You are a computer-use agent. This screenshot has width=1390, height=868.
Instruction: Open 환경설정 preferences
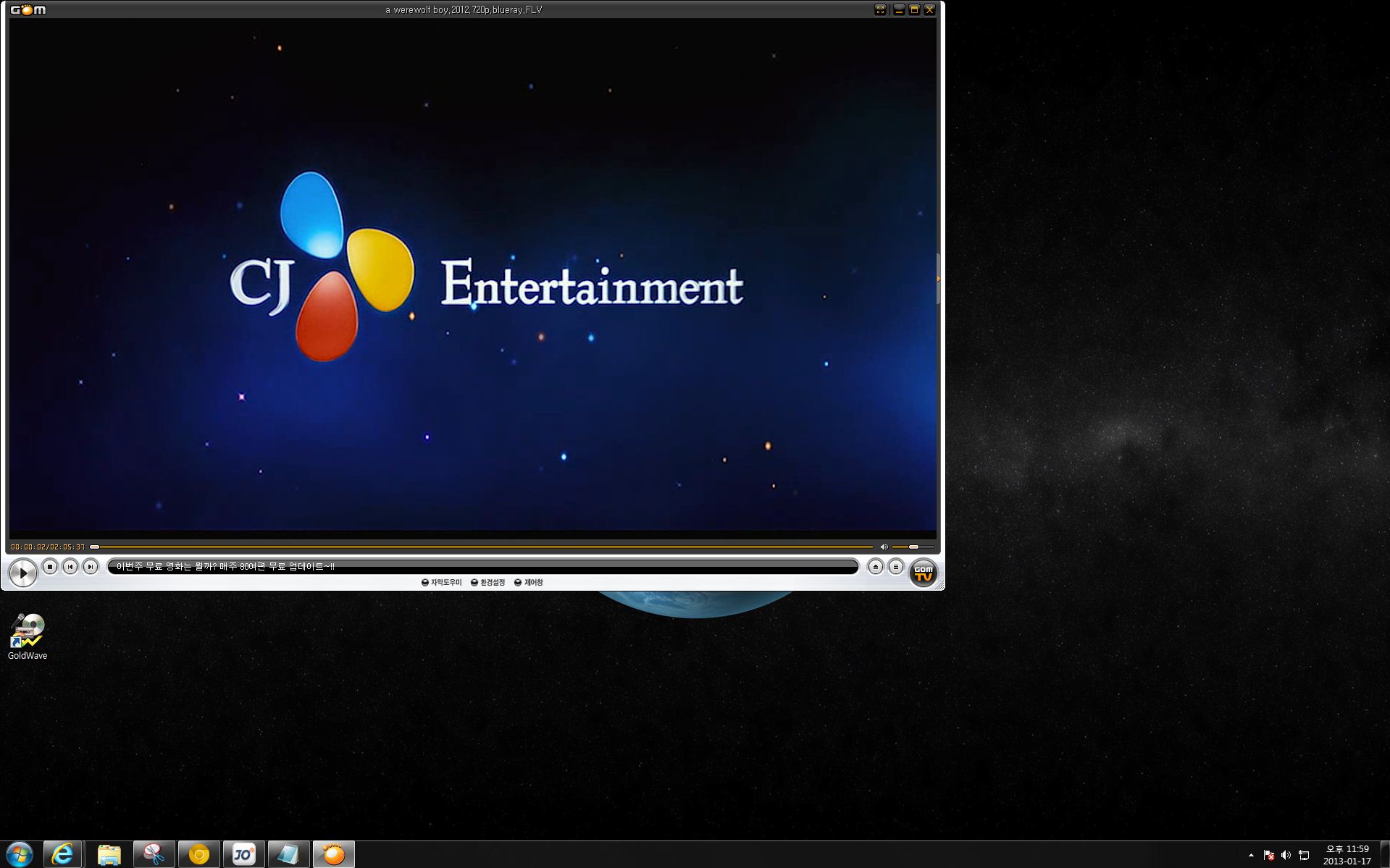[488, 582]
